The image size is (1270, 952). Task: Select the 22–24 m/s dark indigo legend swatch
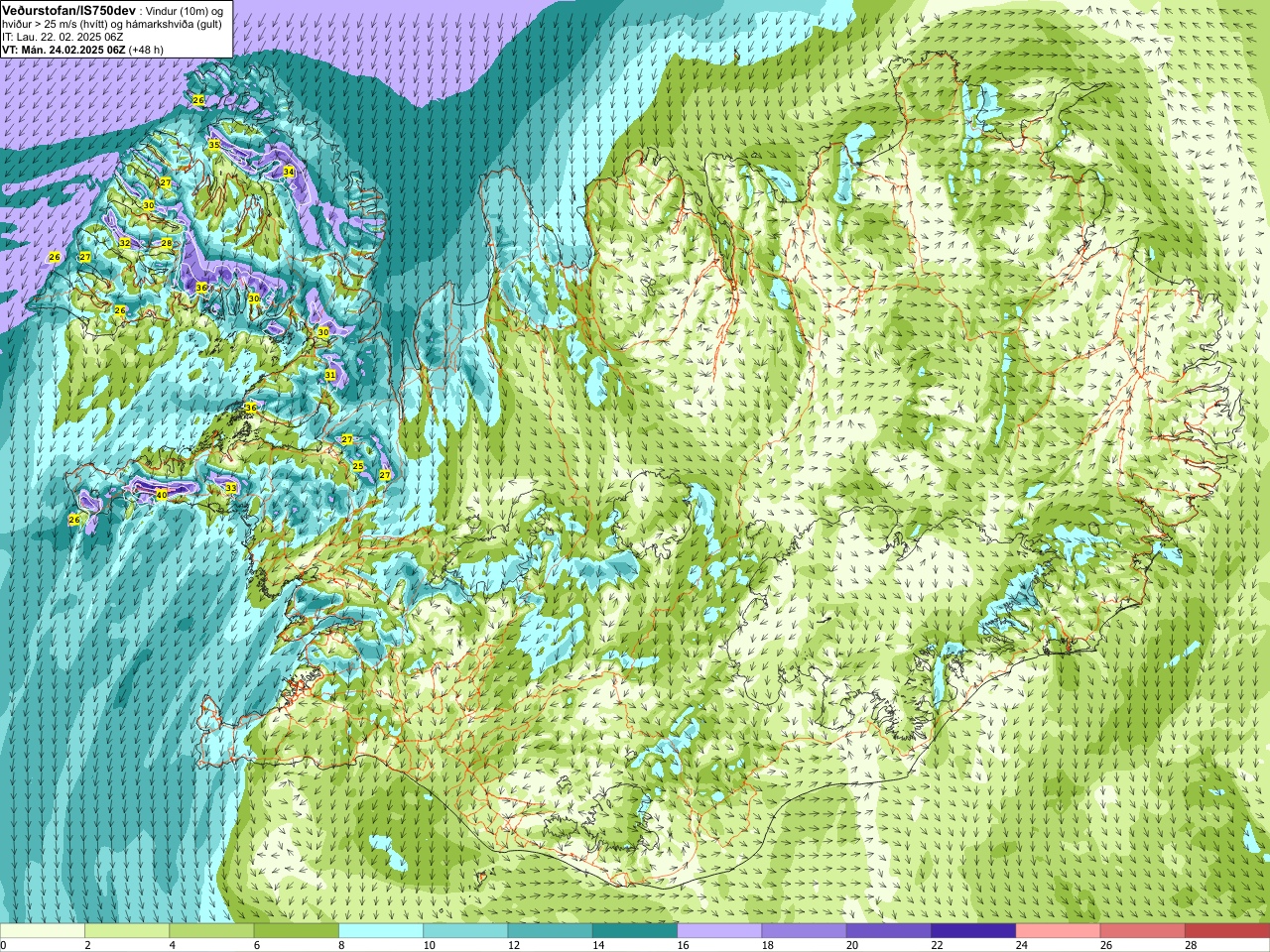[x=973, y=931]
